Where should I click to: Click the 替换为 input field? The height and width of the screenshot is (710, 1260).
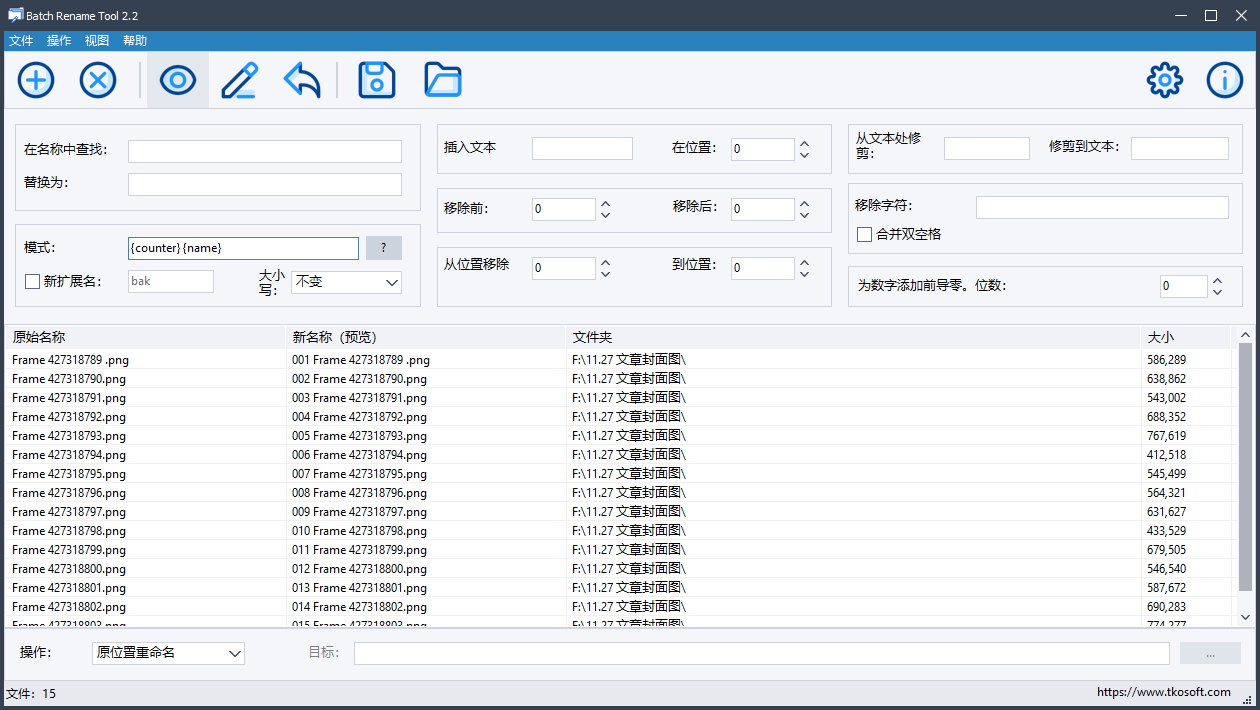tap(265, 184)
